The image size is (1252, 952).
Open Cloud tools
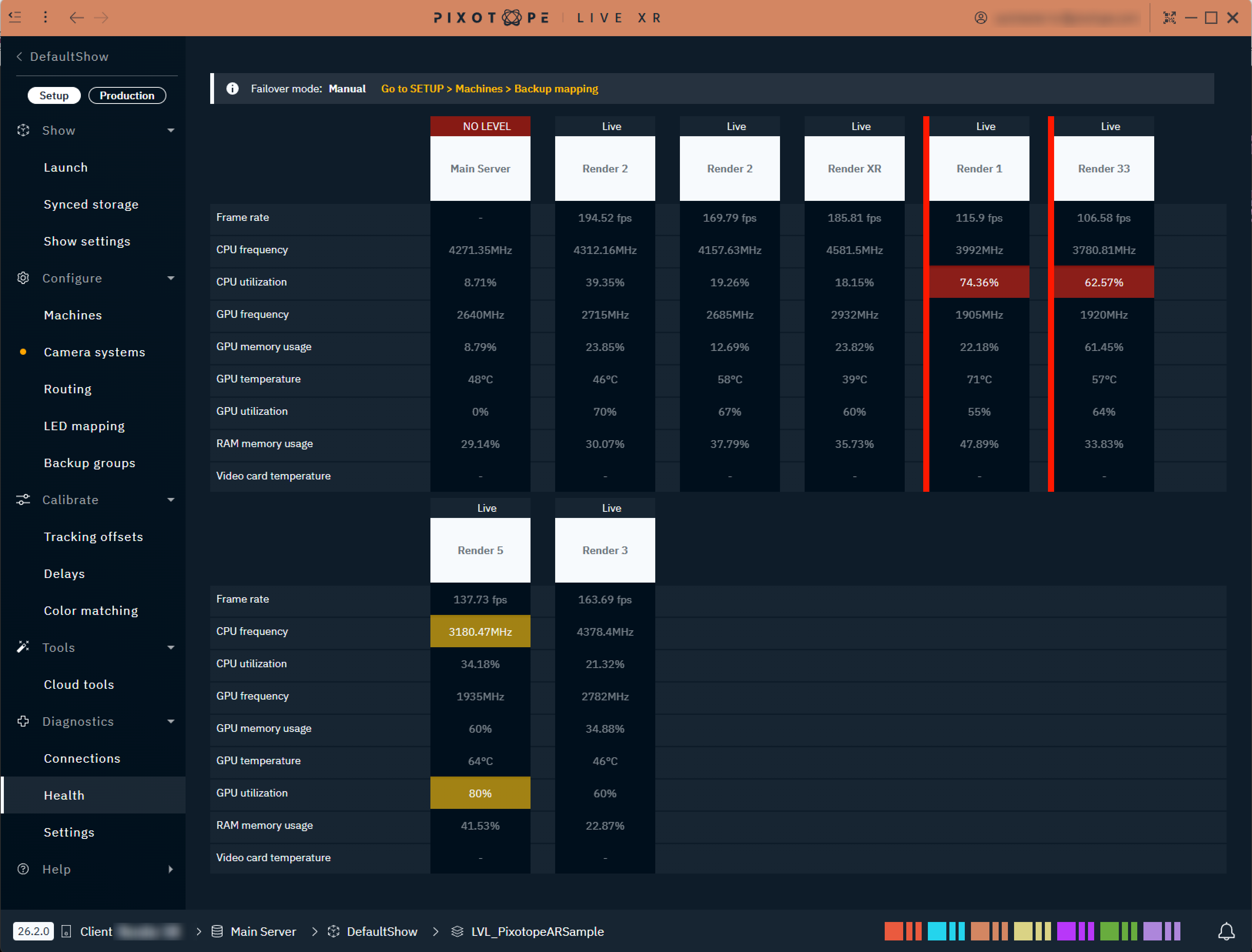79,685
